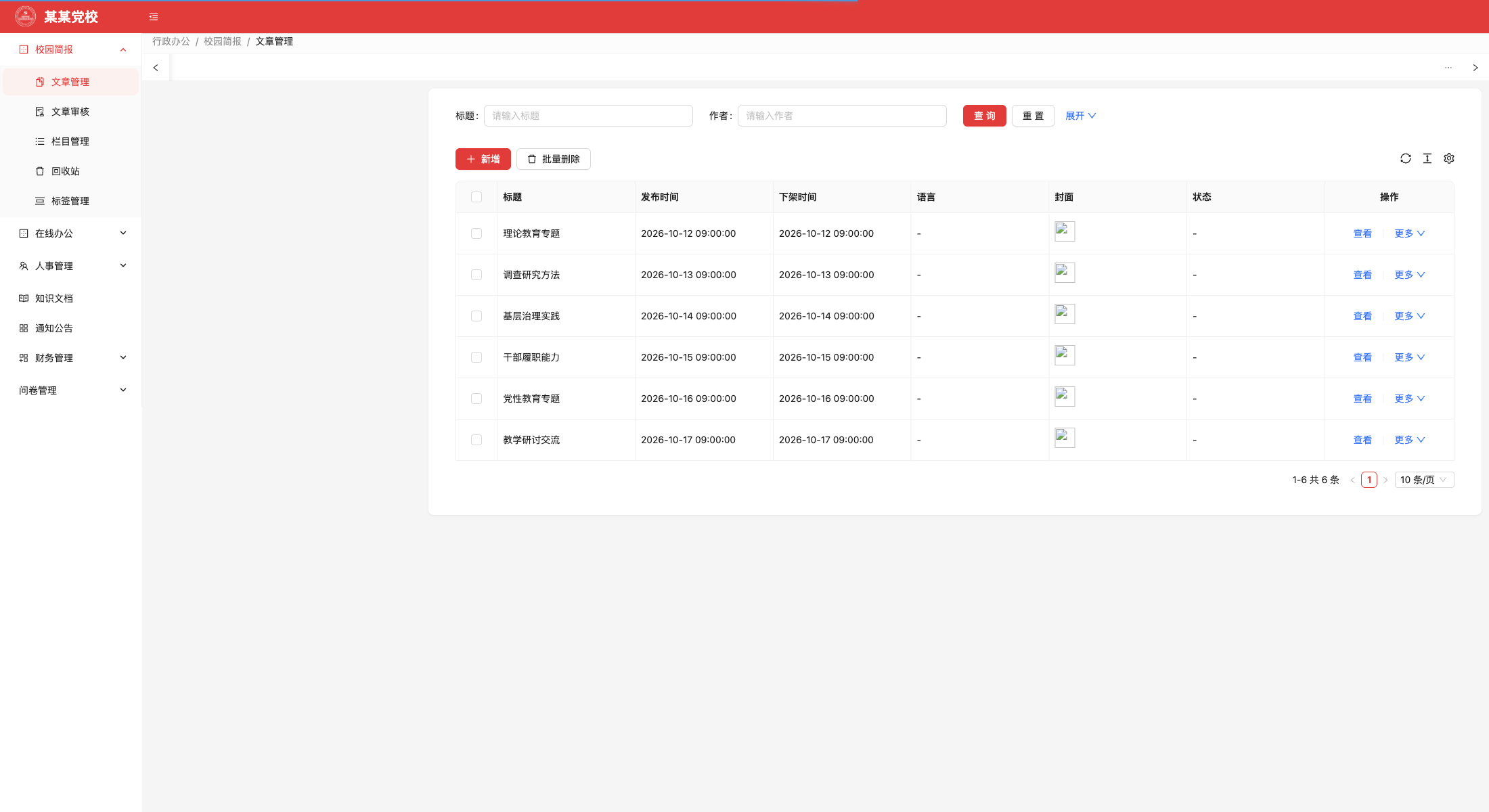Open 标签管理 in sidebar
1489x812 pixels.
[x=71, y=201]
